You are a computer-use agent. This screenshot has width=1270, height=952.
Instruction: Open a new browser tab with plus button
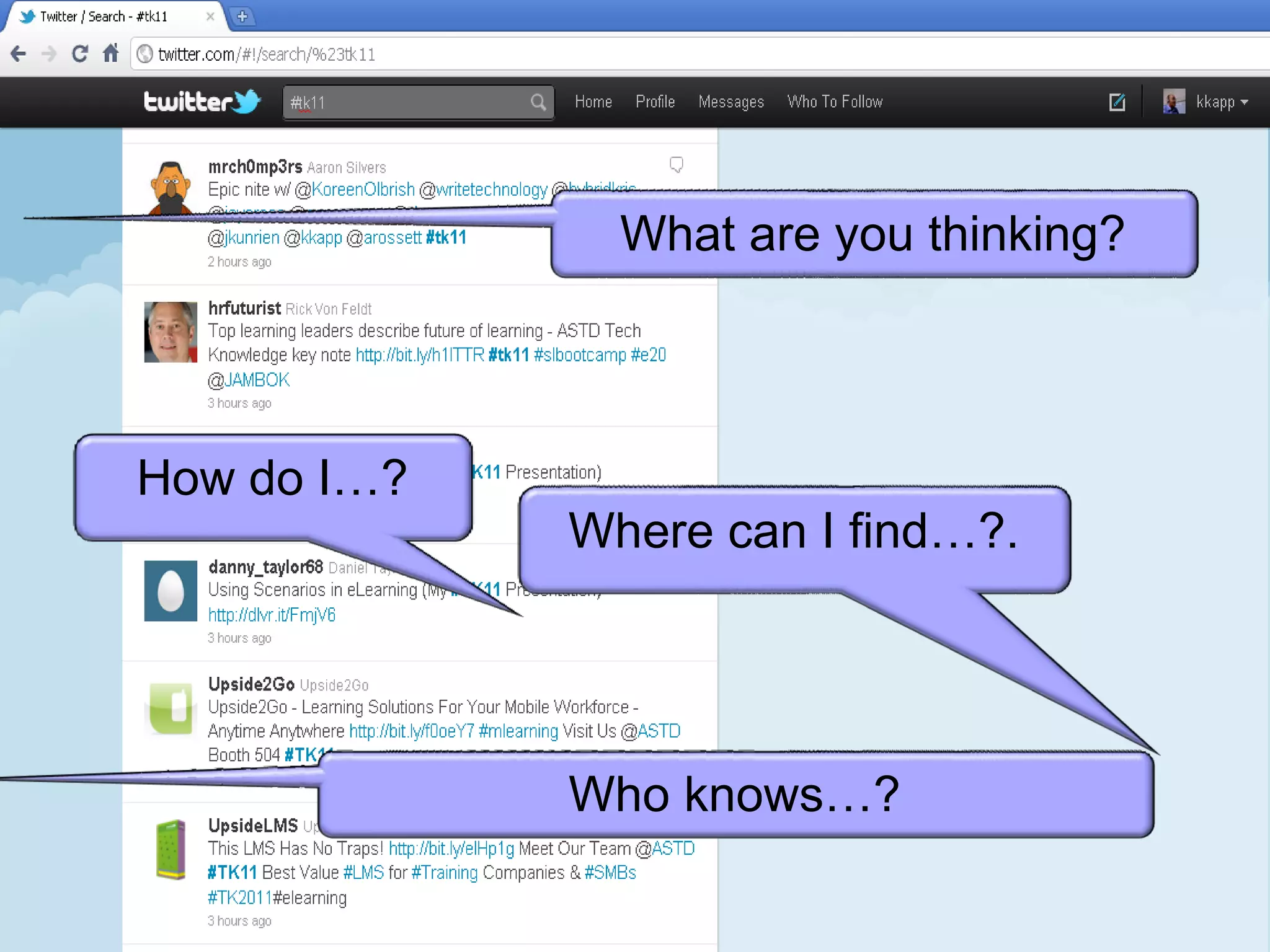point(242,17)
